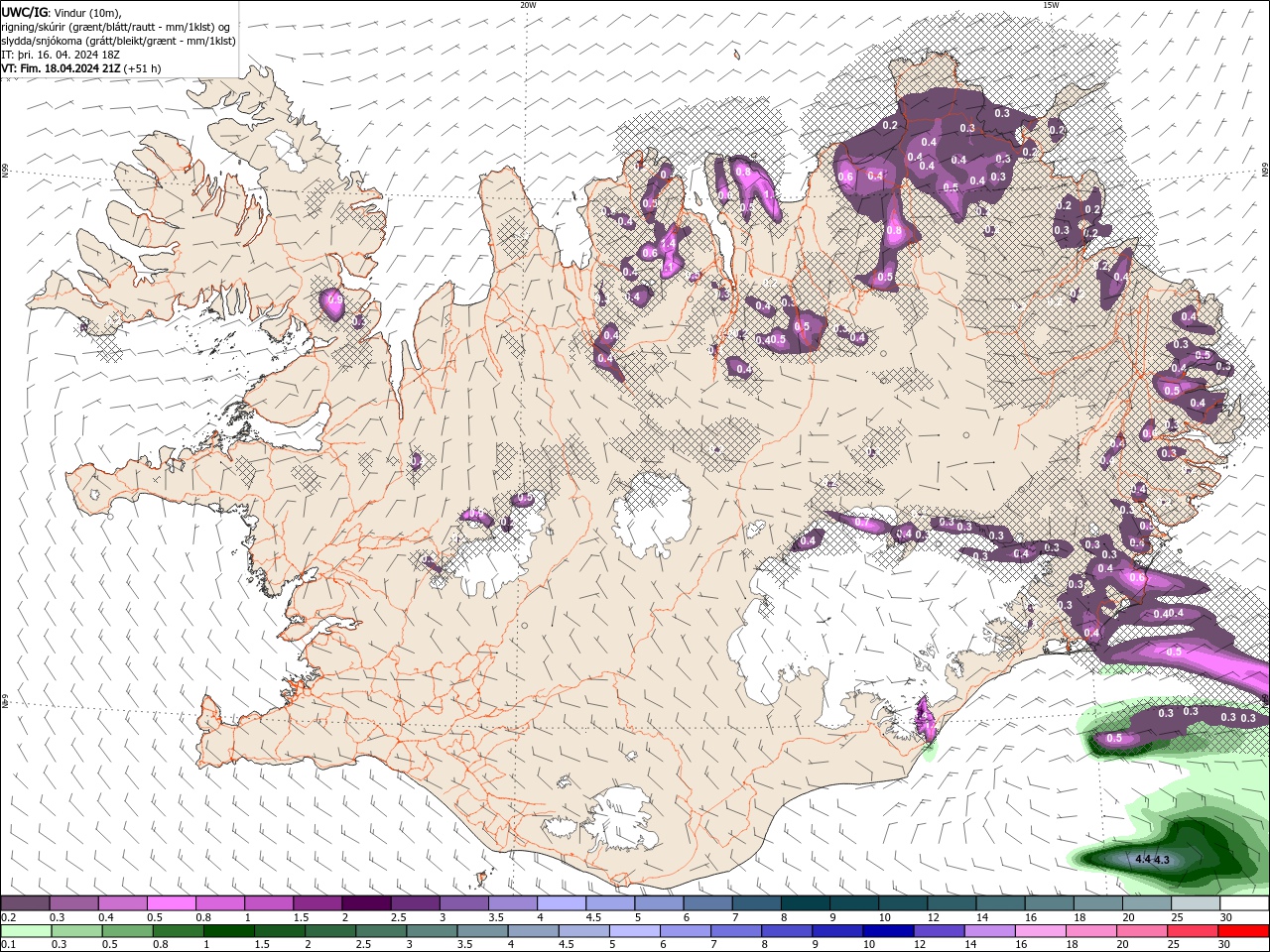Click the bright red 30 rain legend swatch
1270x952 pixels.
pos(1244,931)
